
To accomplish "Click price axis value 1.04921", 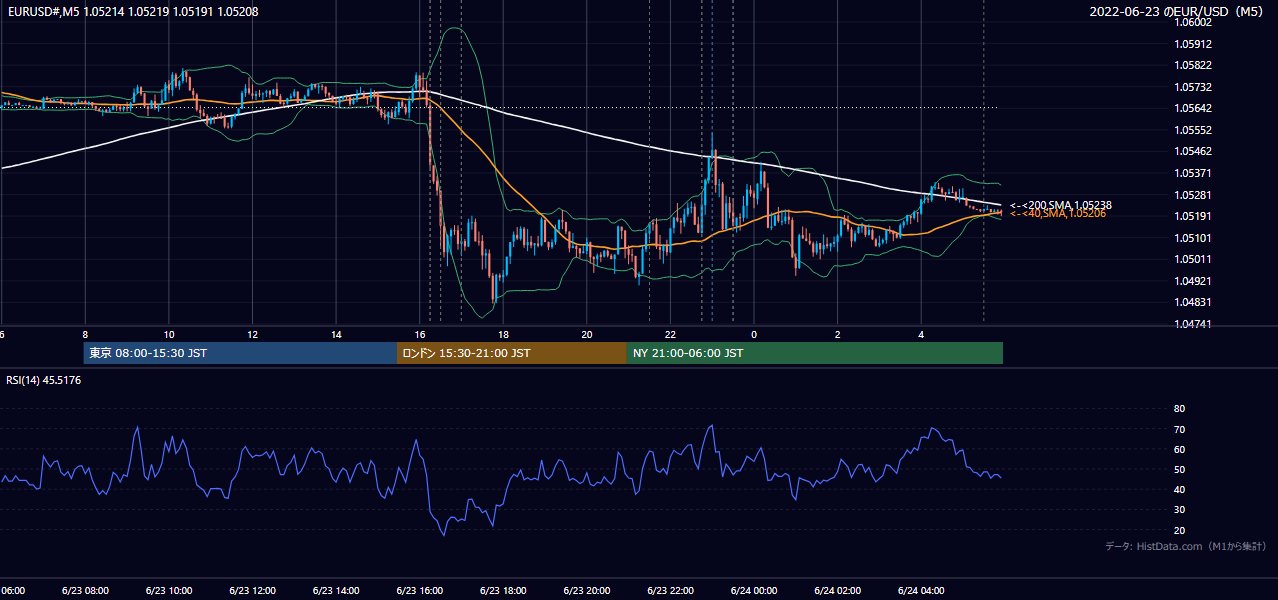I will [1192, 281].
